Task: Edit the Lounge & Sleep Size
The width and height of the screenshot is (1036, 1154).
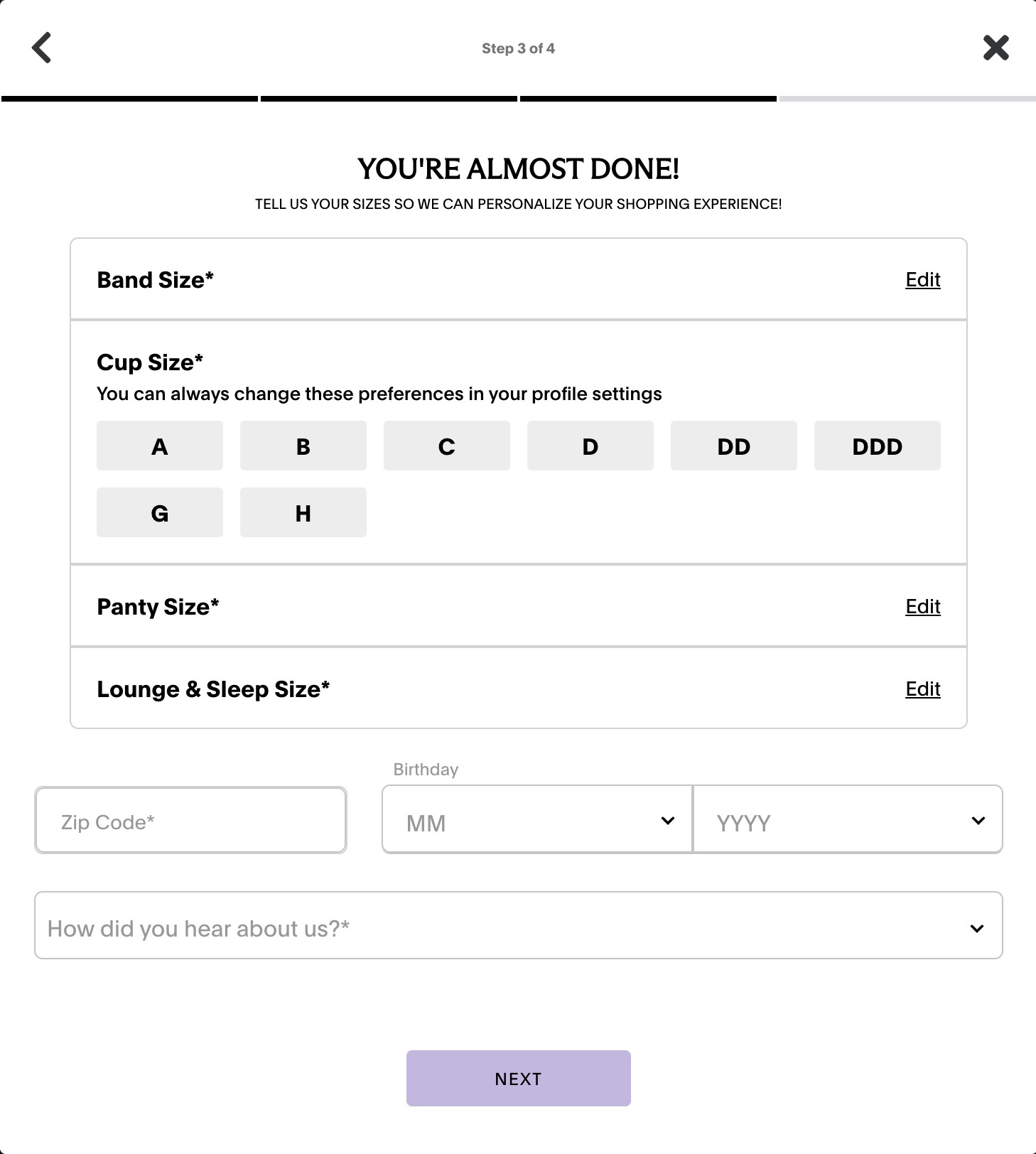Action: (922, 689)
